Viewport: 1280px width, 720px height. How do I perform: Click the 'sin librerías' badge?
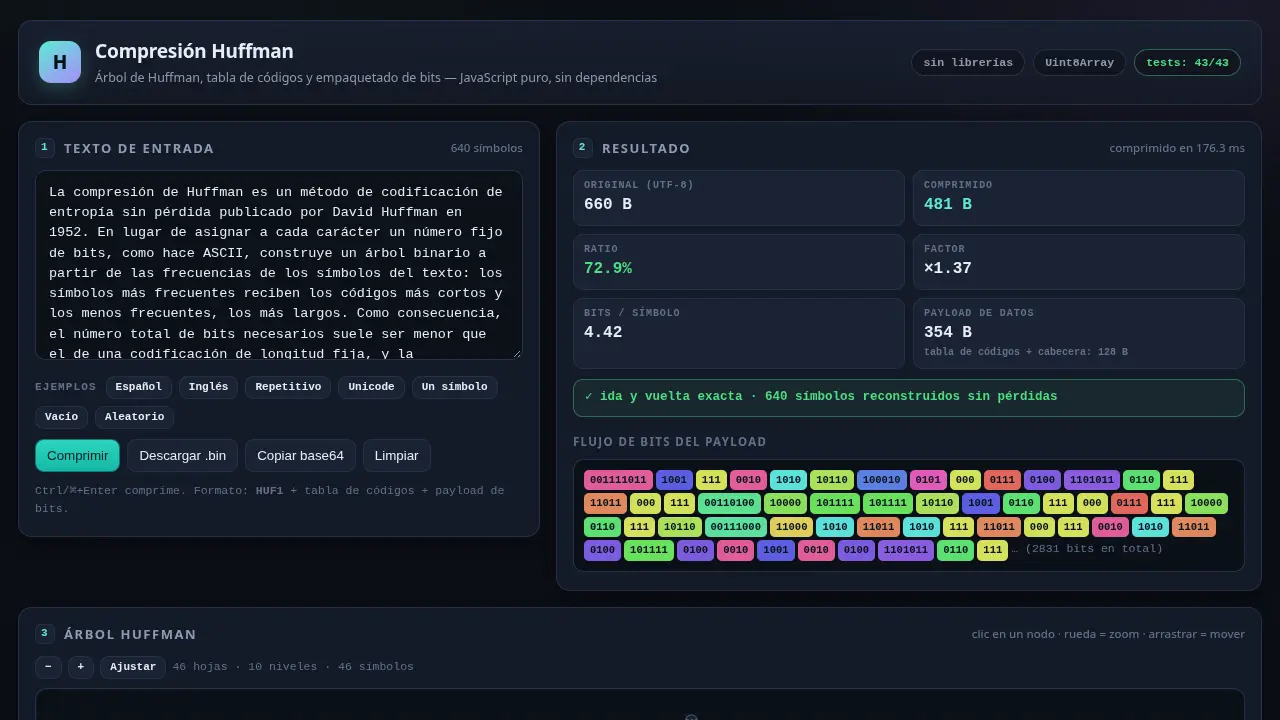tap(968, 62)
